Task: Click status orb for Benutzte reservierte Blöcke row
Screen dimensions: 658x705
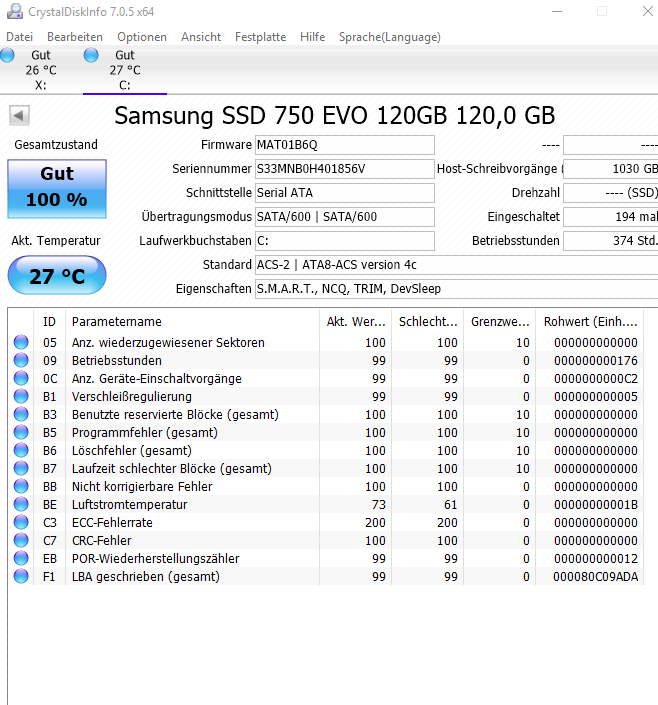Action: coord(21,414)
